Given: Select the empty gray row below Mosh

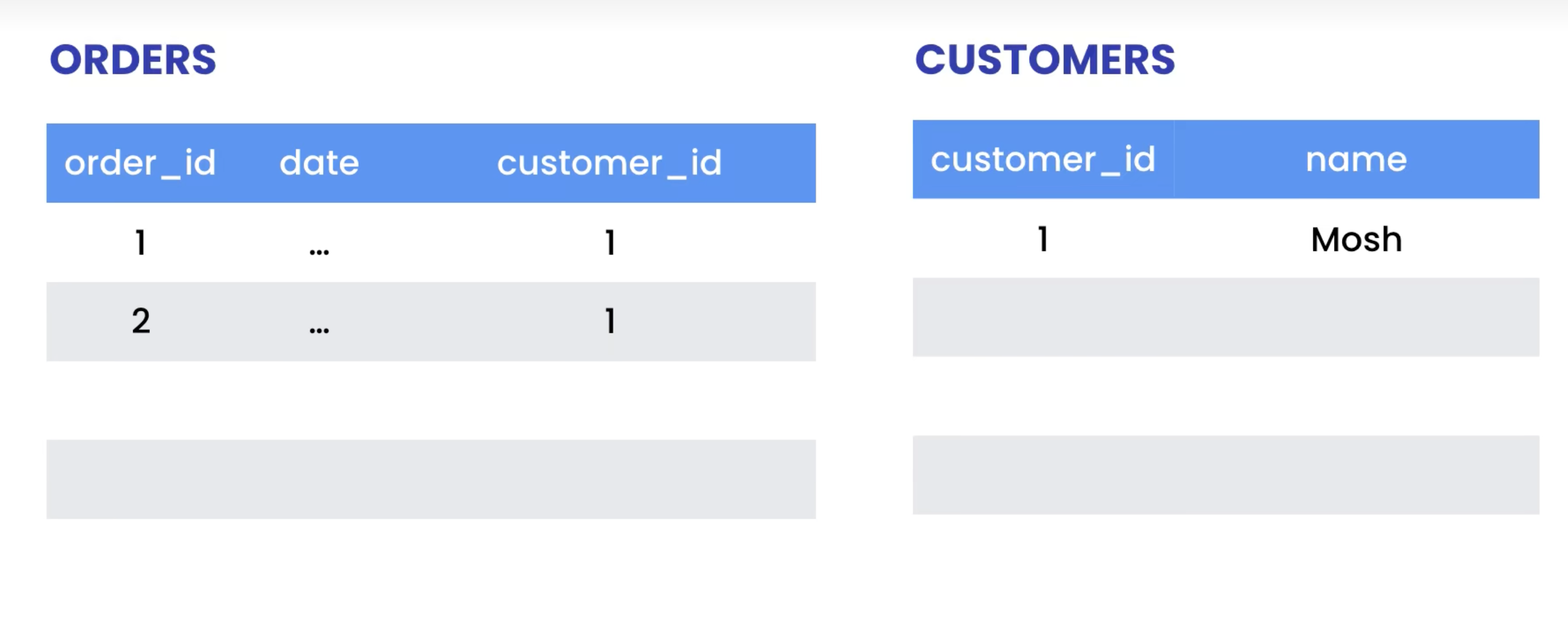Looking at the screenshot, I should [x=1226, y=317].
